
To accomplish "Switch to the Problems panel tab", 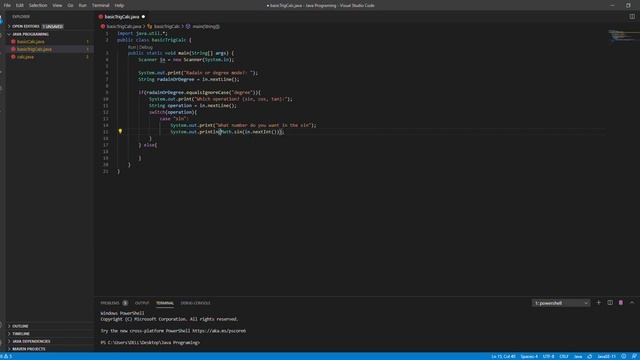I will tap(110, 303).
